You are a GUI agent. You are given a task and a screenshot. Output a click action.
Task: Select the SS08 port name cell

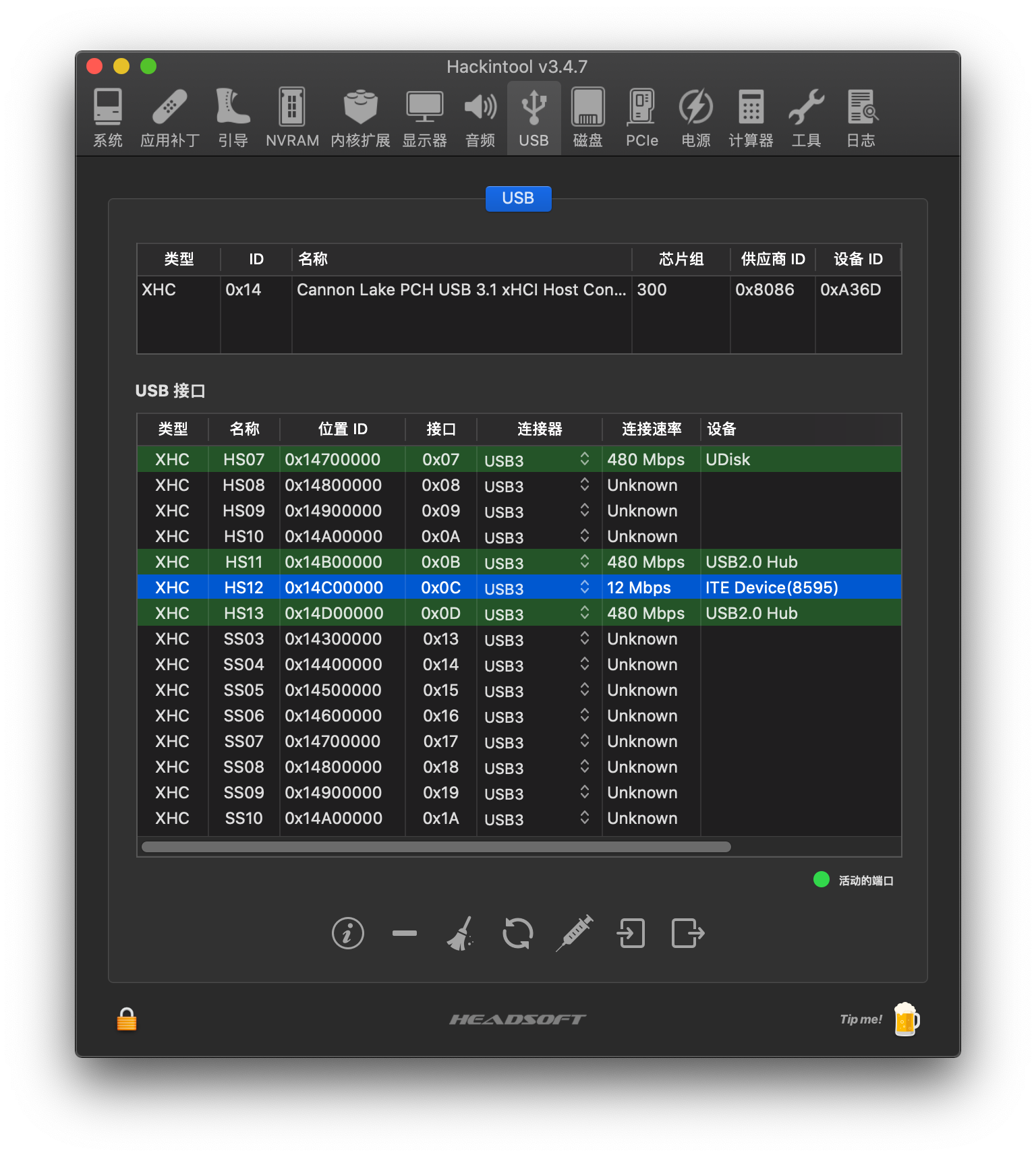(x=244, y=767)
